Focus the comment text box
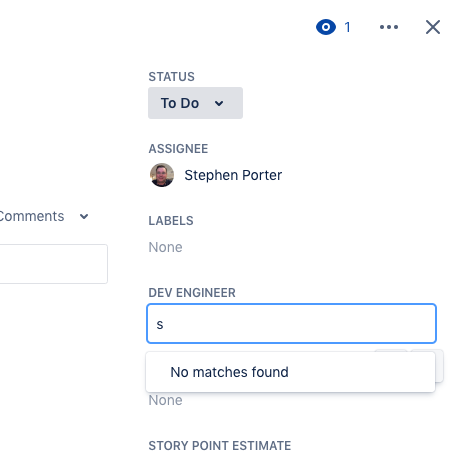The width and height of the screenshot is (465, 457). 53,264
